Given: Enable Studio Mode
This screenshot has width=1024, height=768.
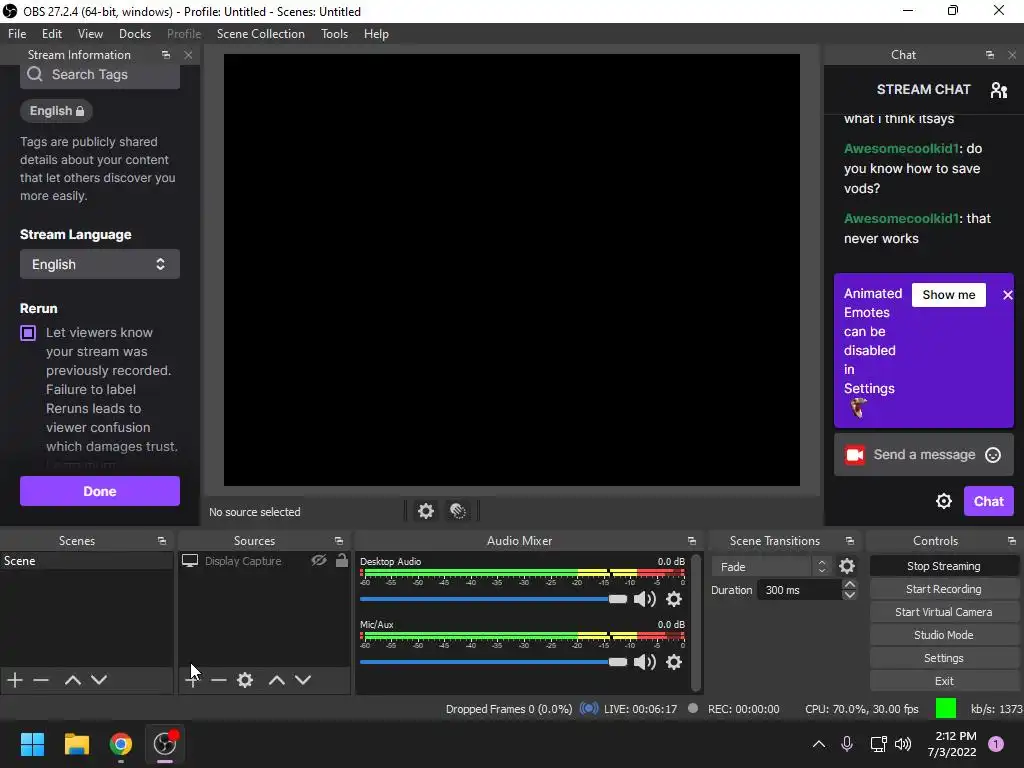Looking at the screenshot, I should pyautogui.click(x=944, y=635).
